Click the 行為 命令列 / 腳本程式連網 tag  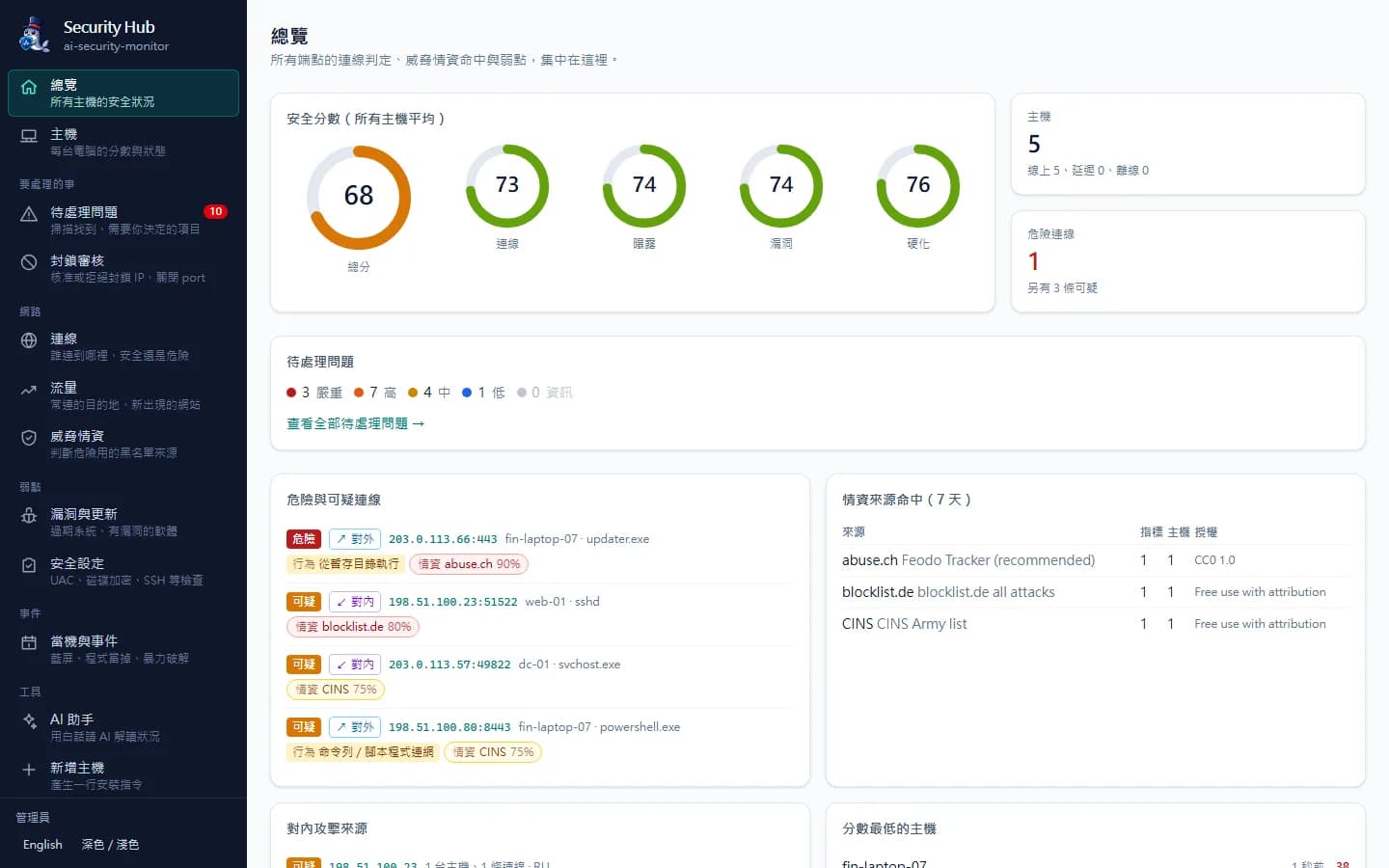tap(363, 752)
